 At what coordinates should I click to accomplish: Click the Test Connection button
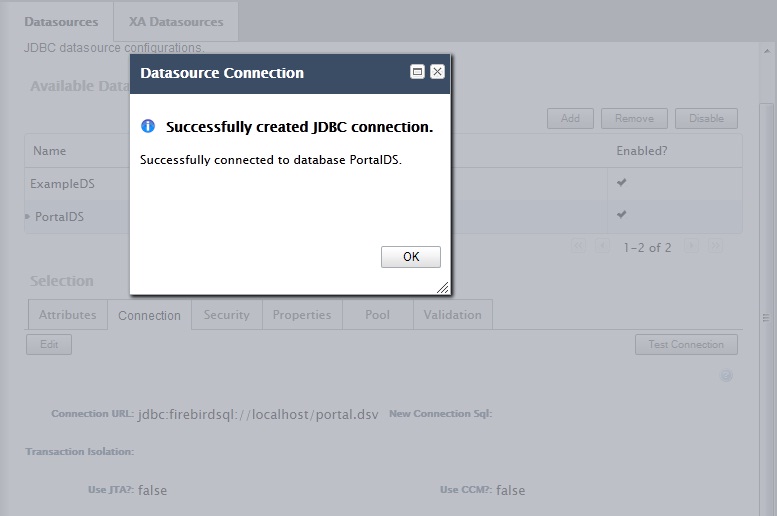tap(686, 344)
